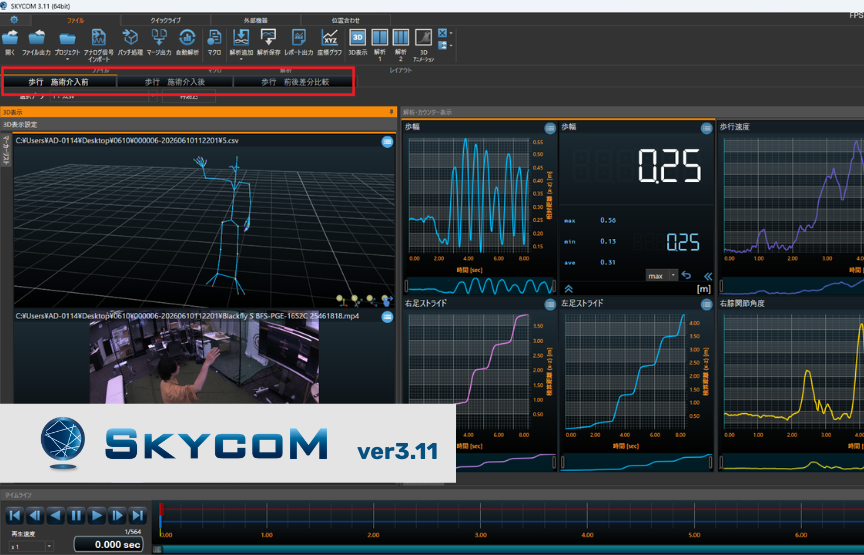Click the timeline horizontal scrollbar handle
This screenshot has width=864, height=555.
(158, 549)
